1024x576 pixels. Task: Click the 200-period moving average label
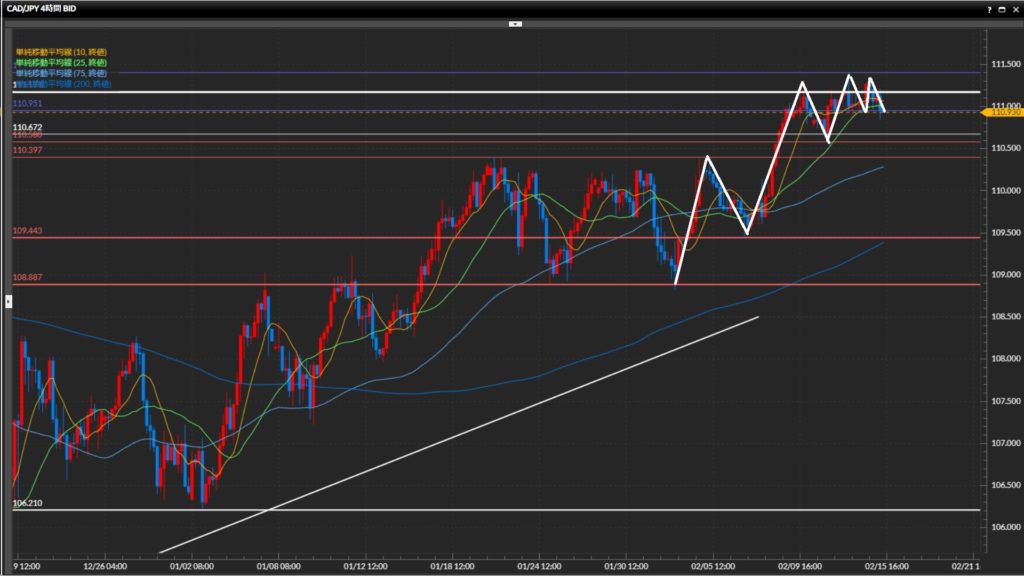point(61,84)
